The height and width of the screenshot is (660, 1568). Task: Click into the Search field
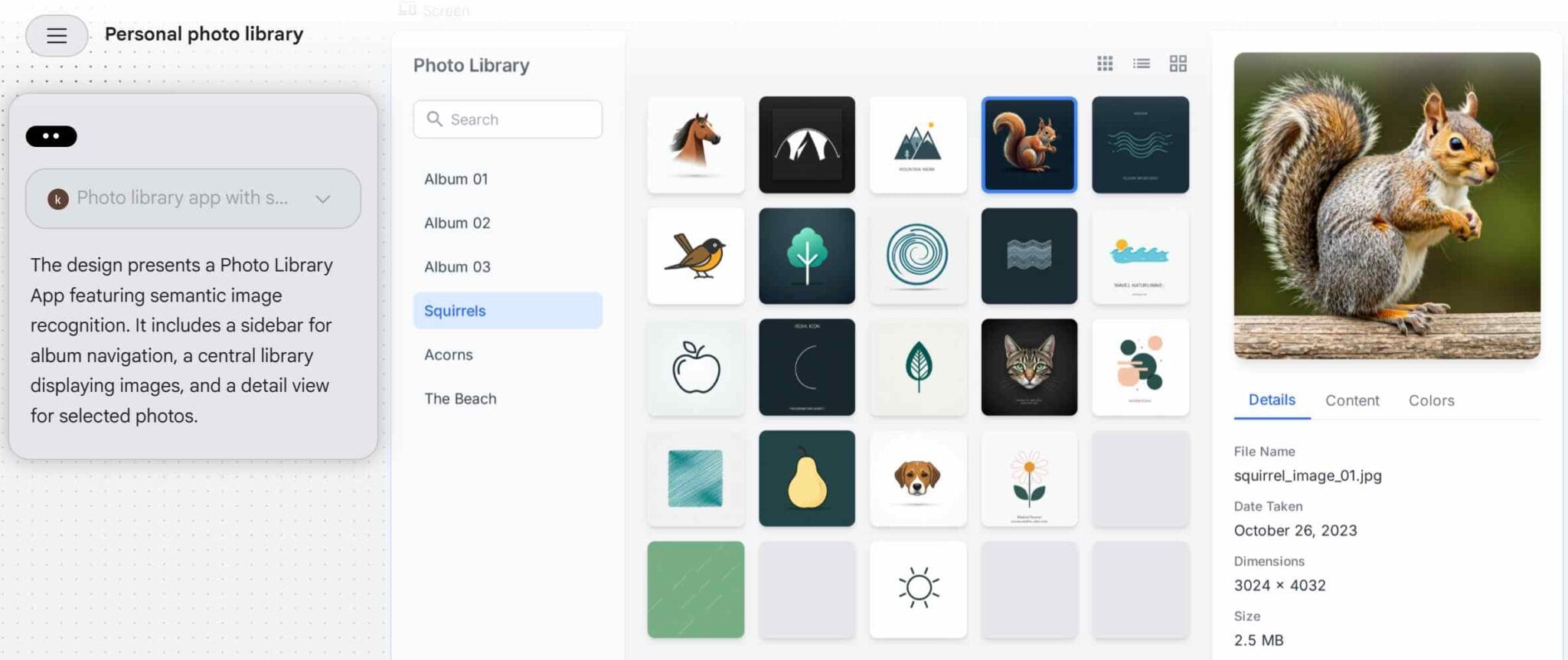click(508, 119)
